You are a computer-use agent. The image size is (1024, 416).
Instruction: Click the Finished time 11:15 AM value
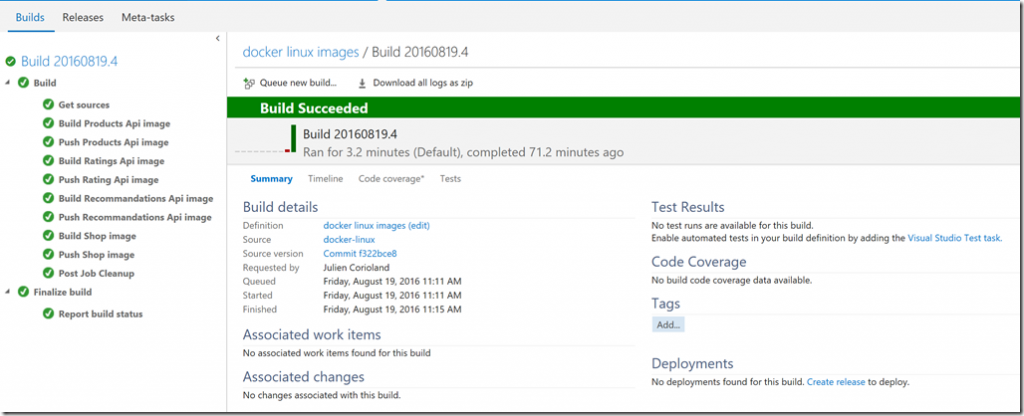click(x=392, y=310)
